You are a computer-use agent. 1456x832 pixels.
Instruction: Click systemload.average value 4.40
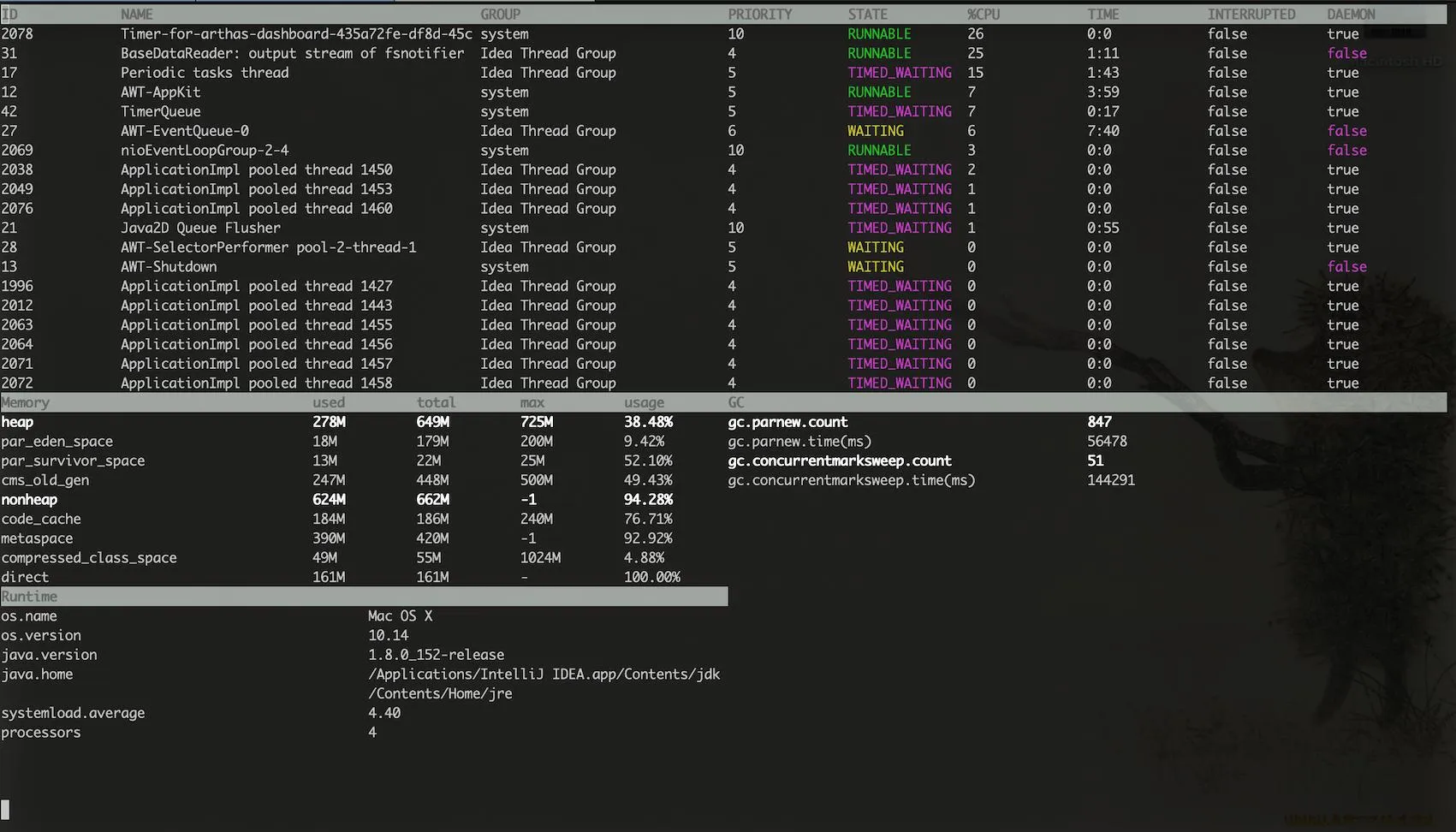pyautogui.click(x=384, y=713)
